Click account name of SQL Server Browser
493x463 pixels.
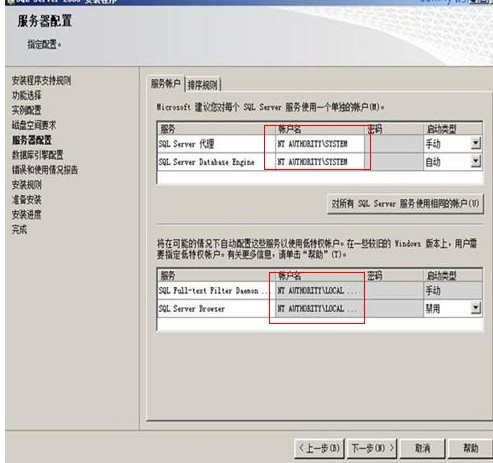pyautogui.click(x=321, y=309)
